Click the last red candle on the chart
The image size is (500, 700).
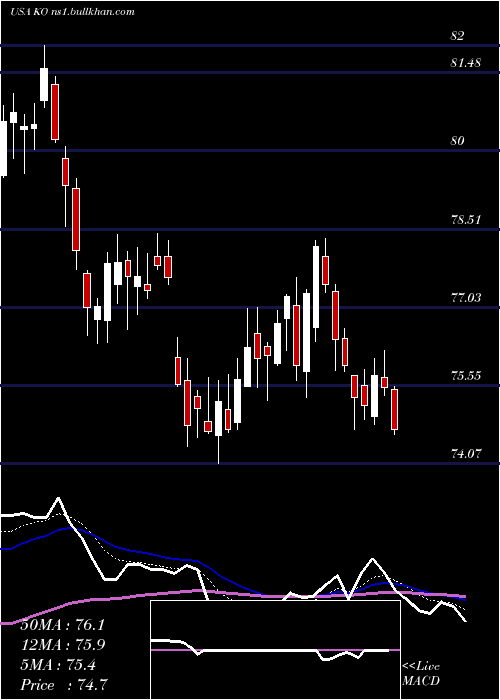click(x=395, y=409)
